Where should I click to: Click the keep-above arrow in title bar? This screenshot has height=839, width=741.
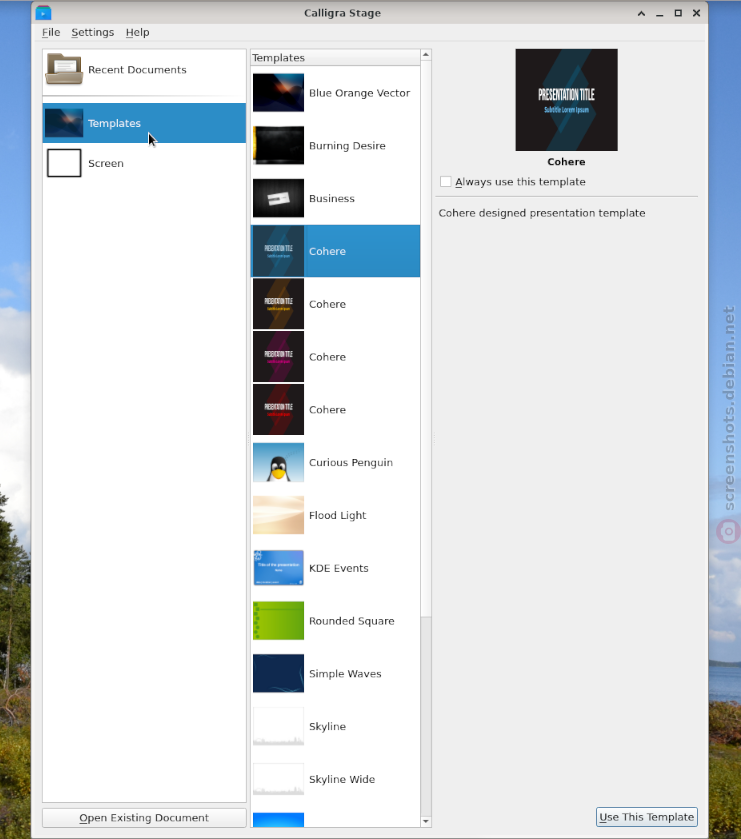pos(641,13)
